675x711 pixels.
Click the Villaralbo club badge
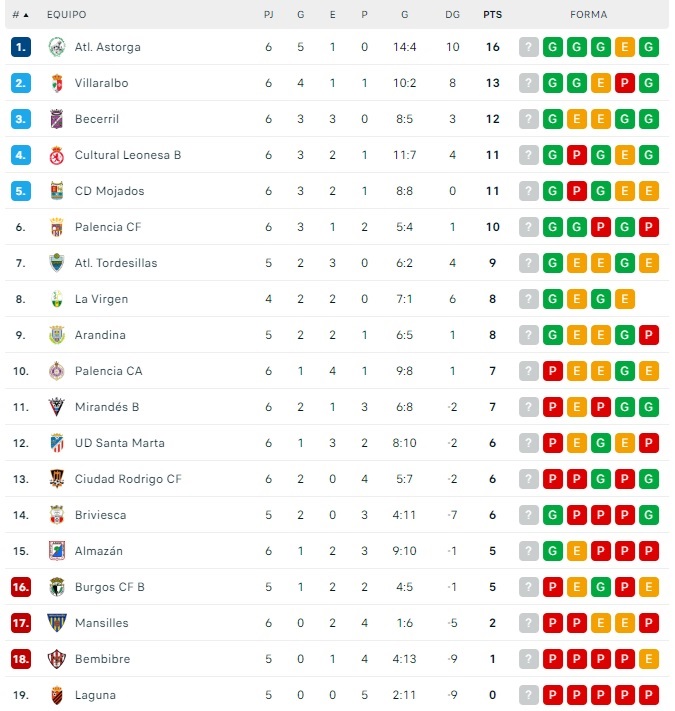pyautogui.click(x=57, y=83)
